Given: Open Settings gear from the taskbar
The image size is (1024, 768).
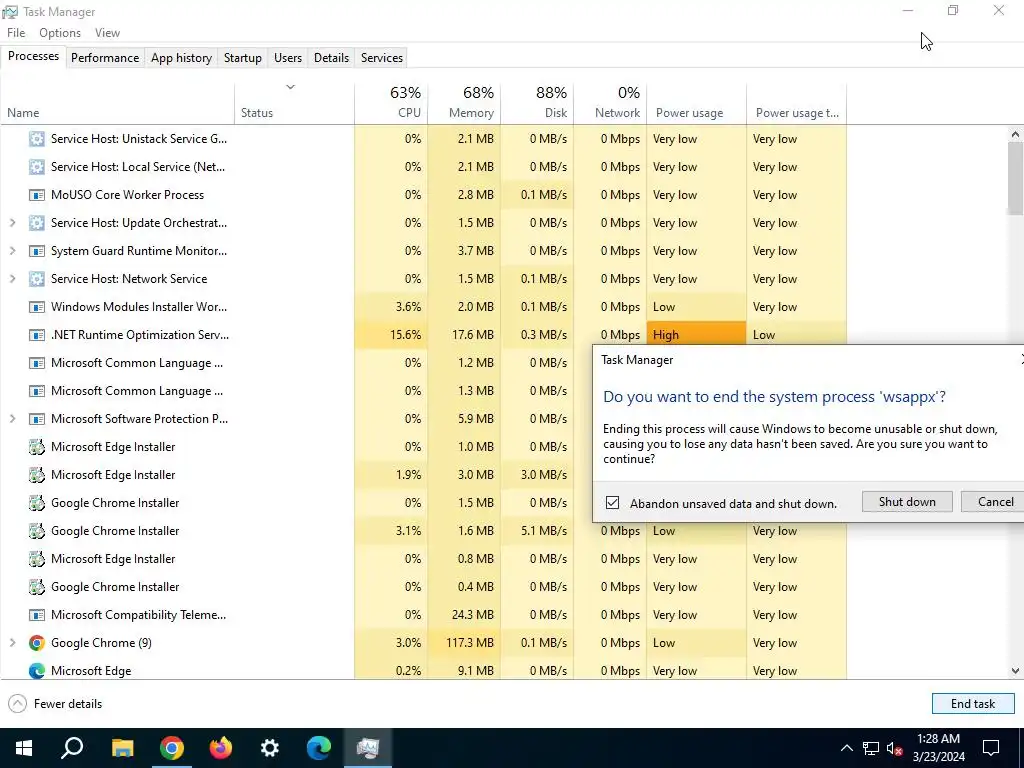Looking at the screenshot, I should pos(270,748).
